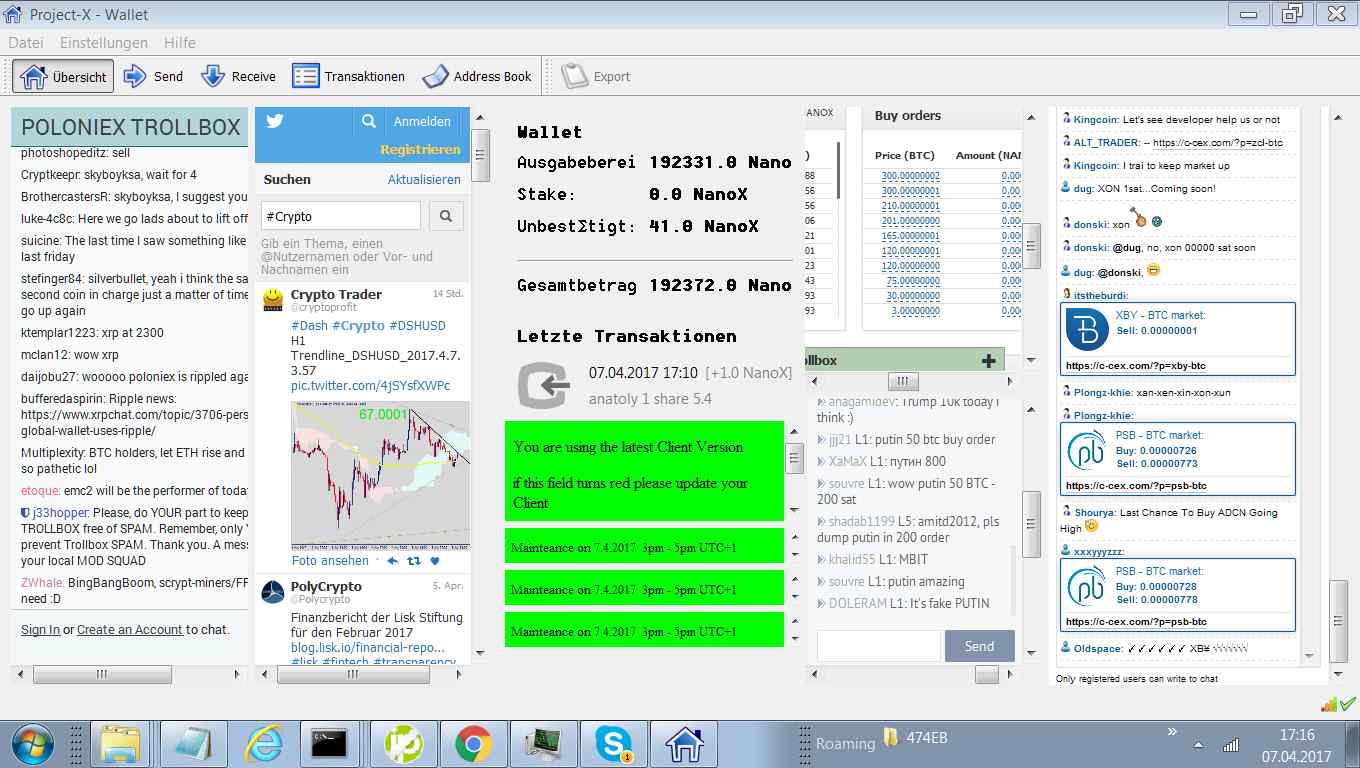Open the Übersicht overview page
Screen dimensions: 1360x768
tap(64, 76)
